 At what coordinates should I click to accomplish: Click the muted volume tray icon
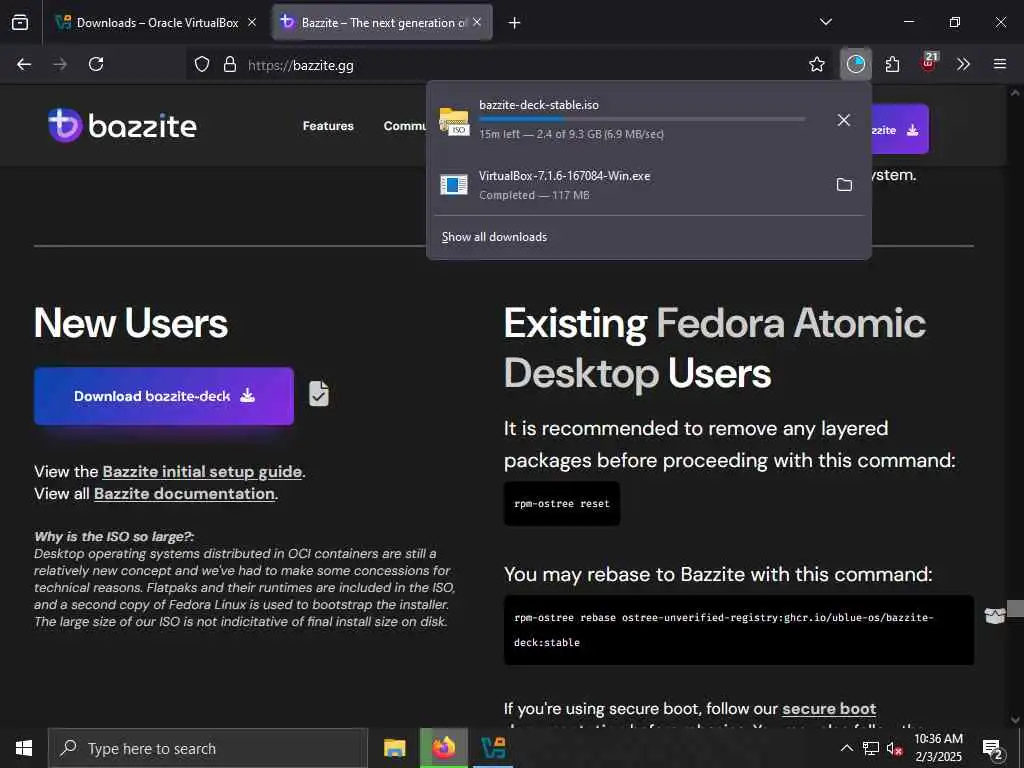[894, 748]
